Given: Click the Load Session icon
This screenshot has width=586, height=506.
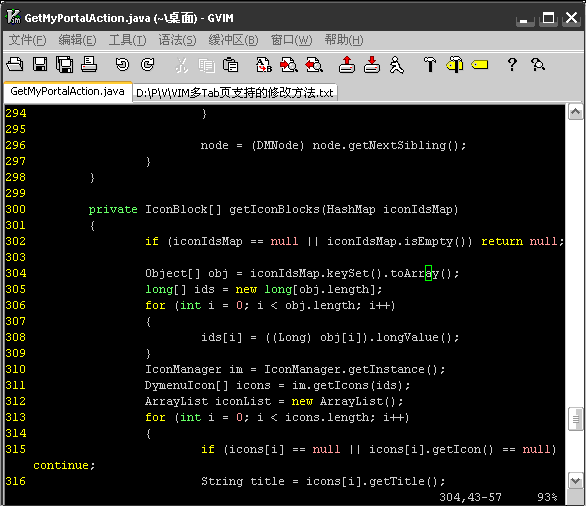Looking at the screenshot, I should pyautogui.click(x=347, y=65).
